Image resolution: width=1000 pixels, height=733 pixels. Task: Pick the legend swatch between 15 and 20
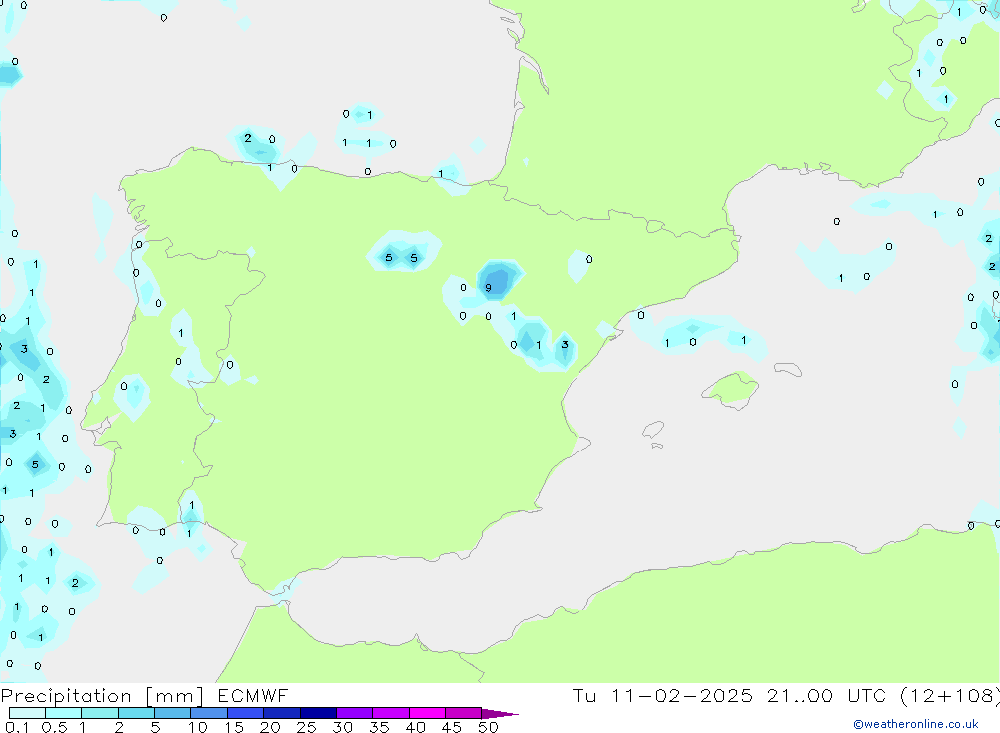[x=245, y=713]
